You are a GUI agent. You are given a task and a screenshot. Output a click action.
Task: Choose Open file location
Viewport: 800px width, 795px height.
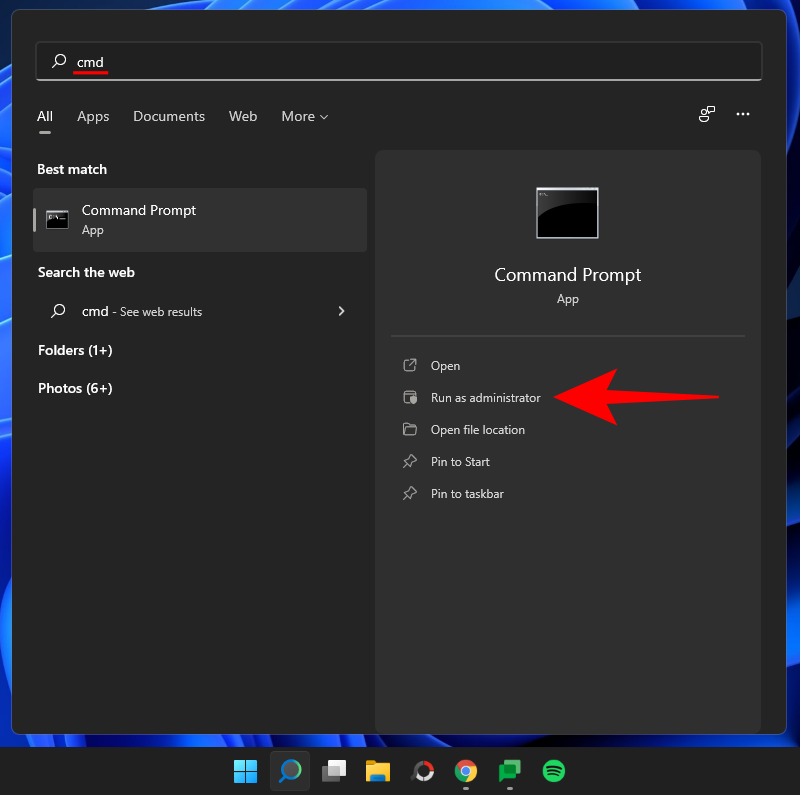click(477, 430)
